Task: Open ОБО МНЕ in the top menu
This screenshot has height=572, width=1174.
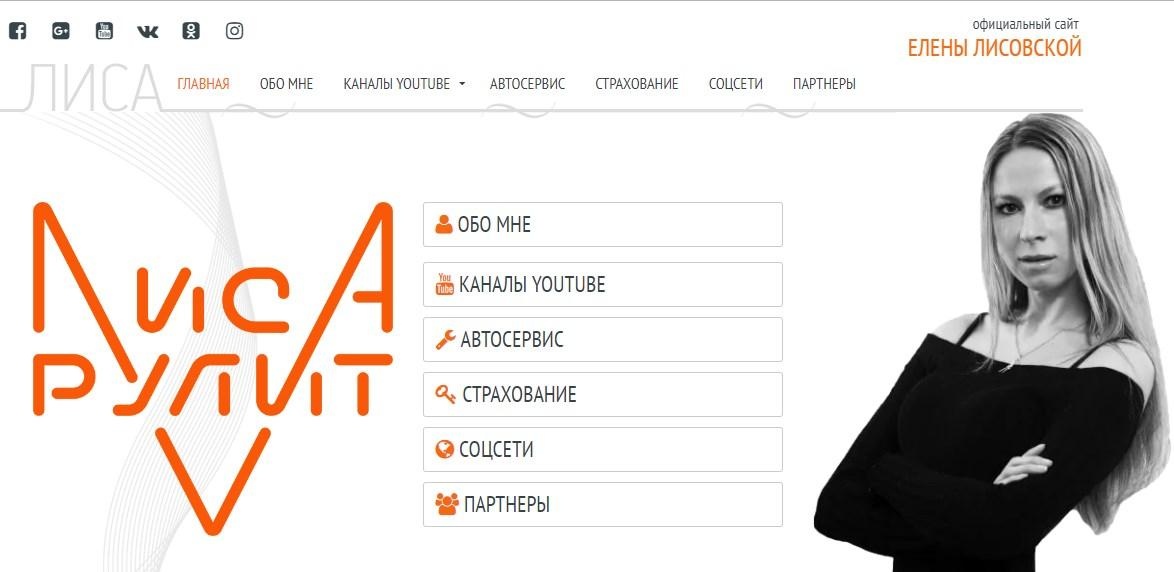Action: (x=286, y=84)
